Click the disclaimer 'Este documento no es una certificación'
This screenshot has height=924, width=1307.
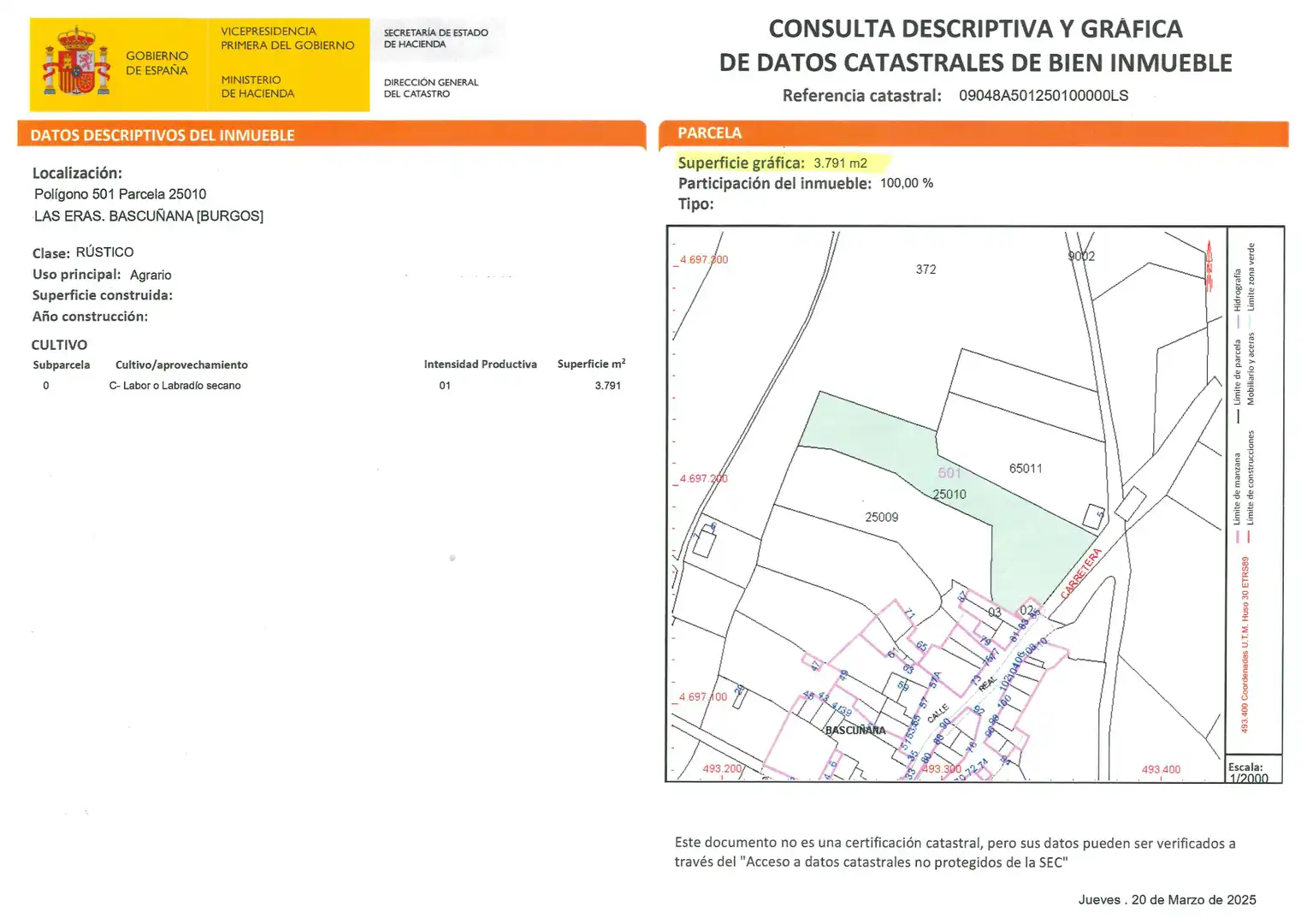[x=955, y=852]
